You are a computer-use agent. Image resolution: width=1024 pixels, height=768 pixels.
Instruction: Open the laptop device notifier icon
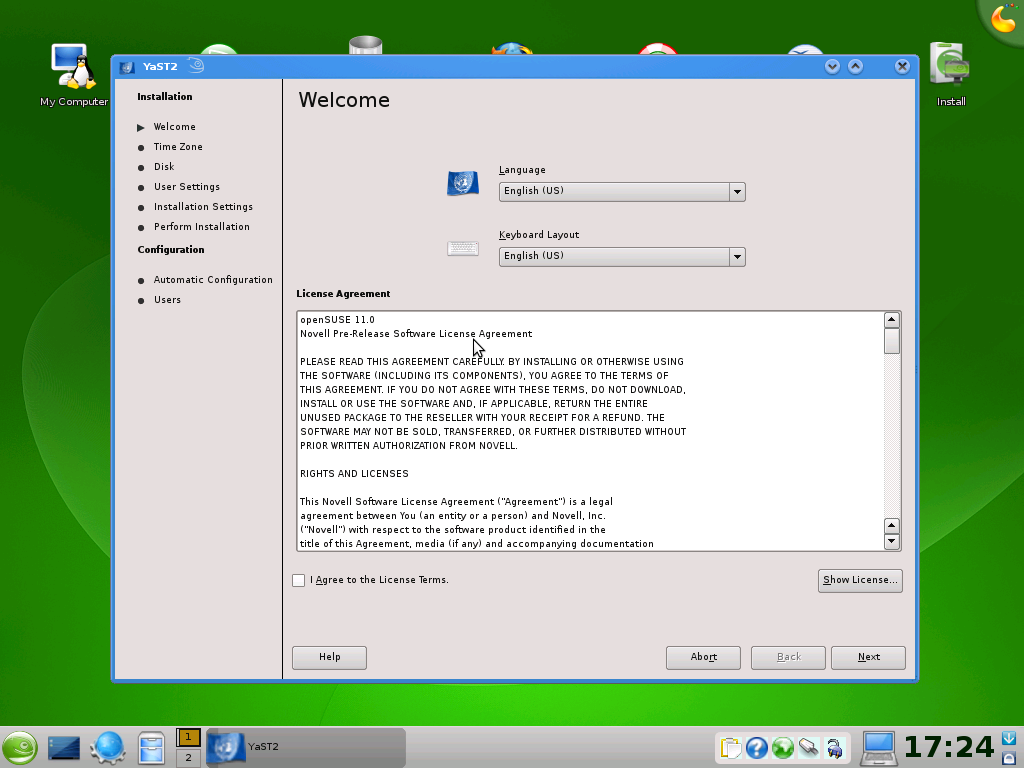click(x=878, y=748)
